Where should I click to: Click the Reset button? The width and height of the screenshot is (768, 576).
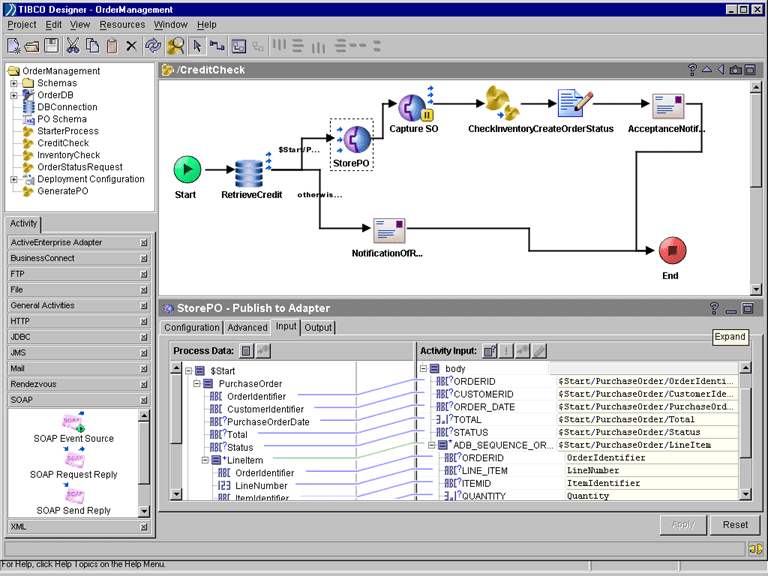pos(735,525)
